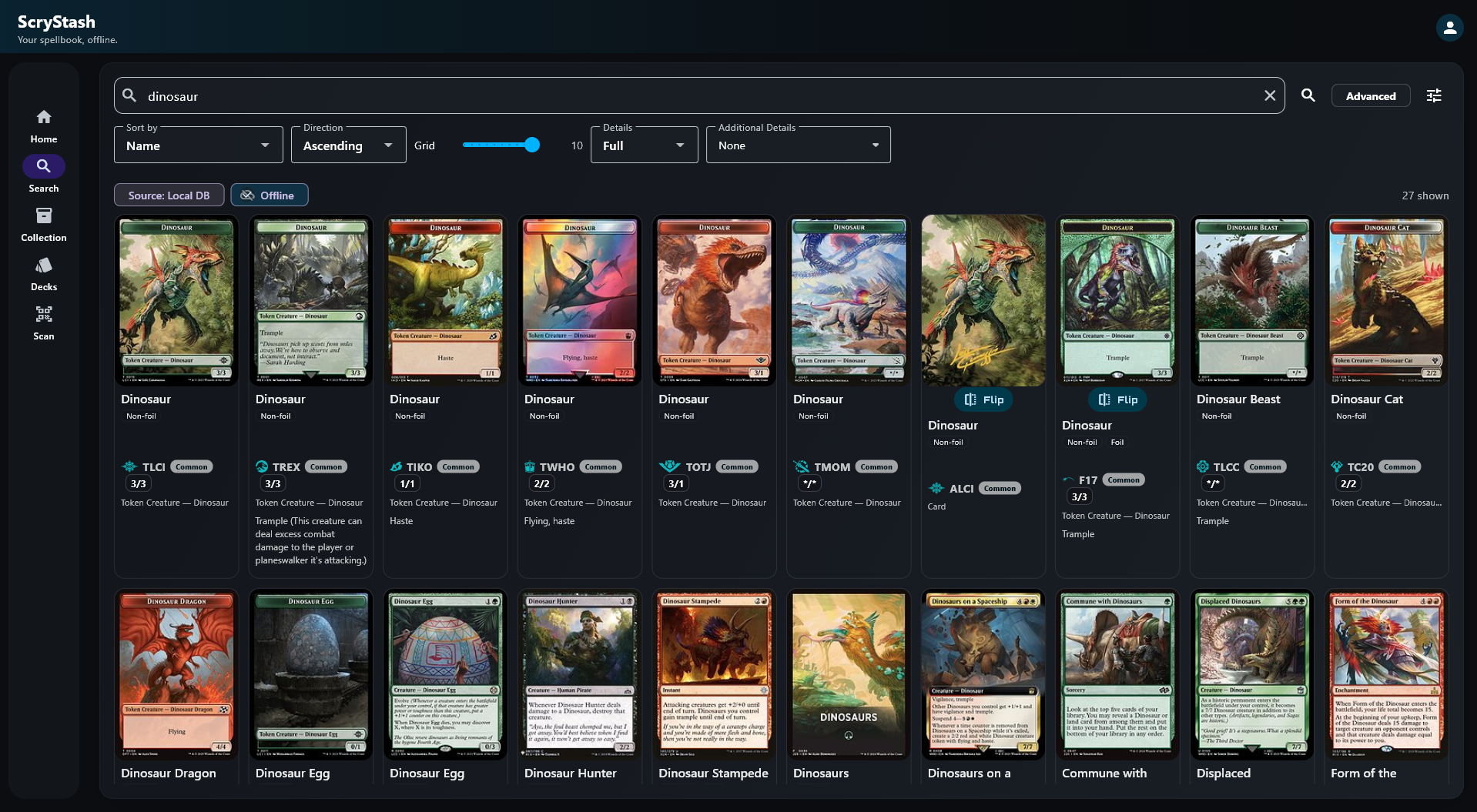Toggle the Source: Local DB chip

[x=169, y=195]
